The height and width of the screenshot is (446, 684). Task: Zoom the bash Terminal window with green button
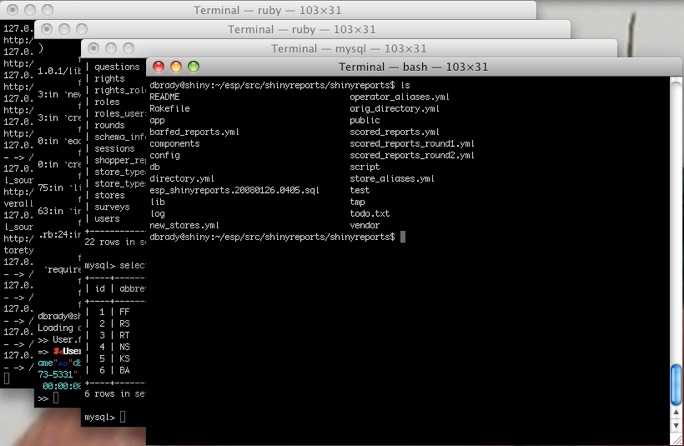(x=193, y=67)
